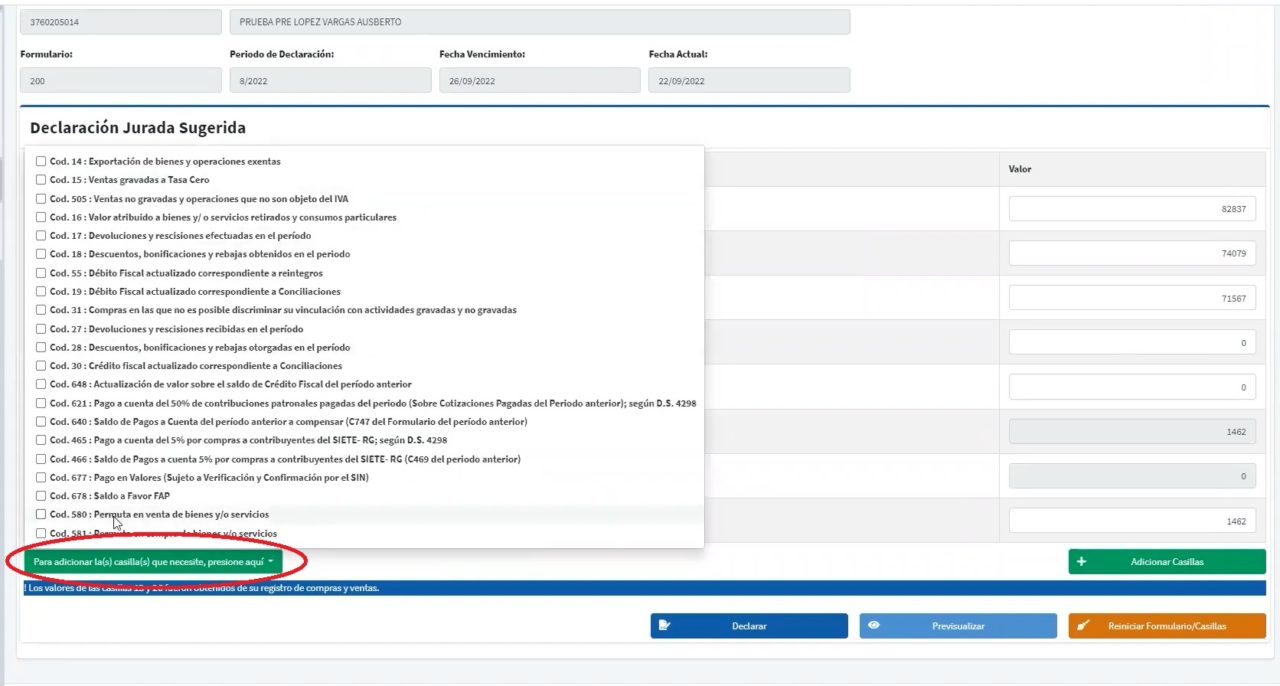
Task: Click the eye icon on Previsualizar button
Action: pos(874,626)
